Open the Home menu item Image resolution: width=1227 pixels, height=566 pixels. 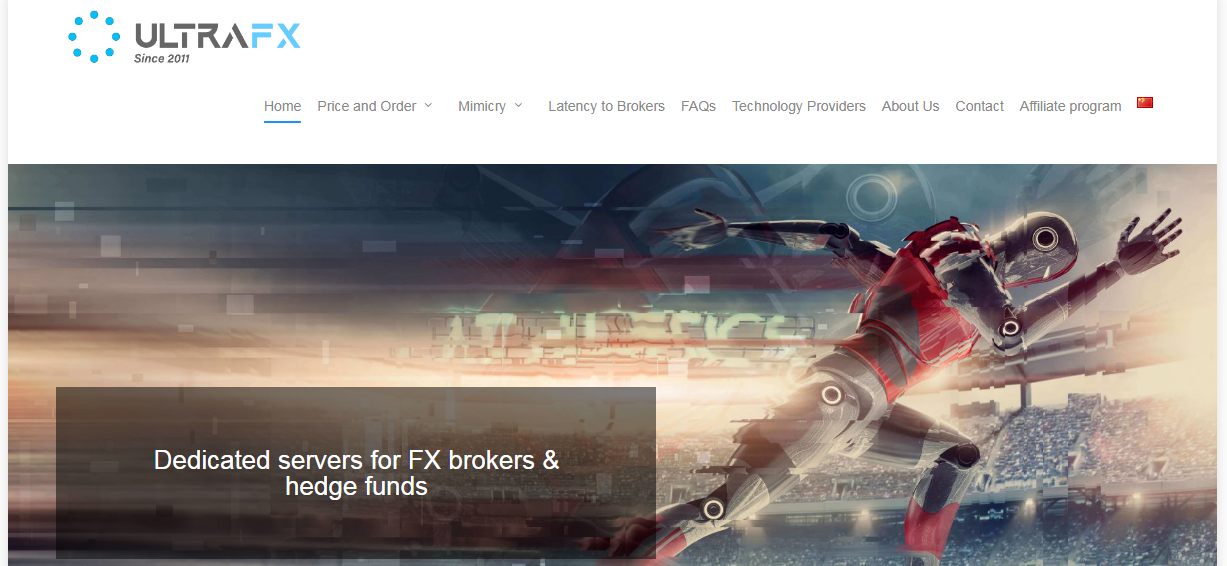coord(282,106)
